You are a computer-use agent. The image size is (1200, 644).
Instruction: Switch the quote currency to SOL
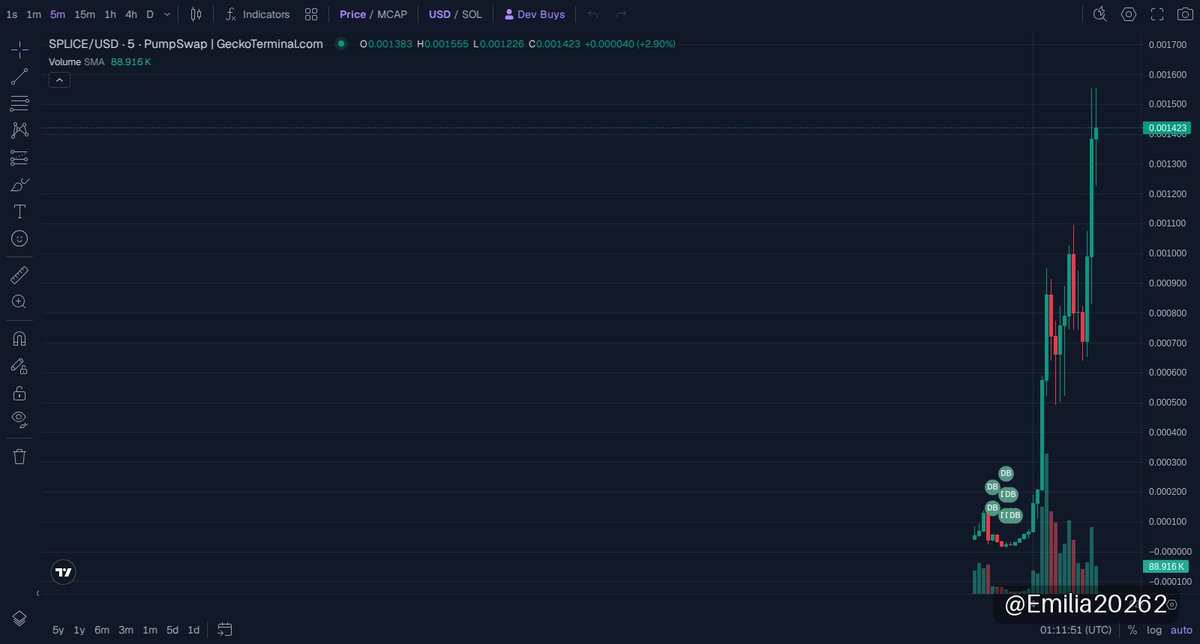coord(471,14)
